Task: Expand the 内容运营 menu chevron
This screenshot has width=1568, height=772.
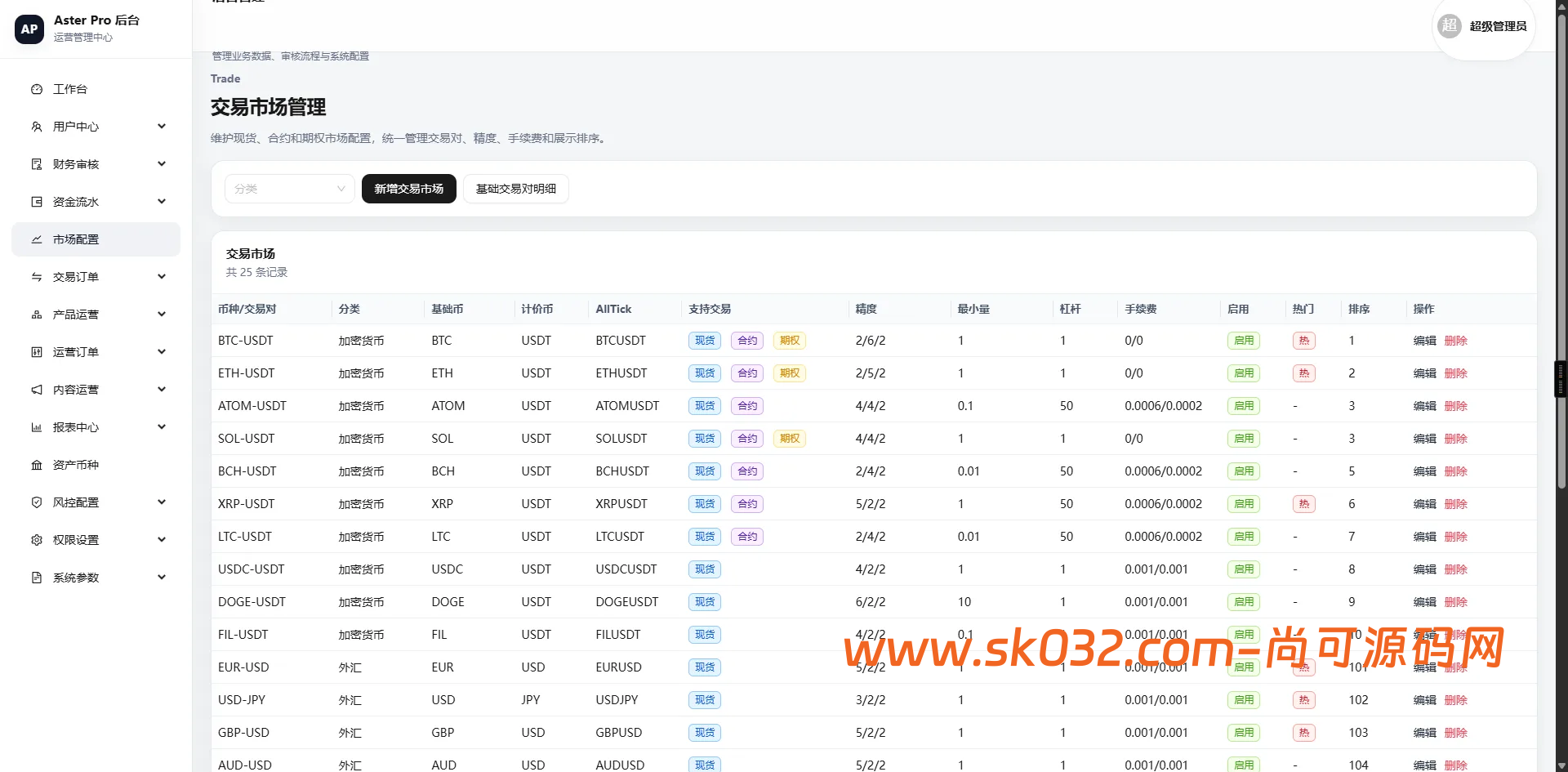Action: pyautogui.click(x=162, y=389)
